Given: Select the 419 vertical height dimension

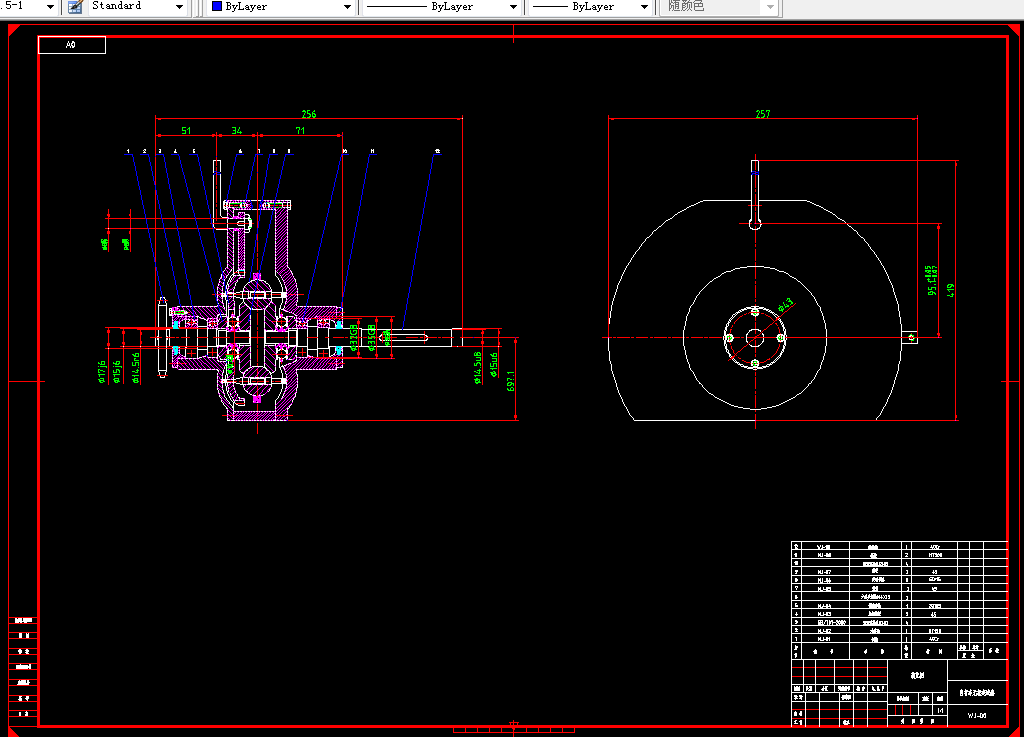Looking at the screenshot, I should (x=950, y=290).
